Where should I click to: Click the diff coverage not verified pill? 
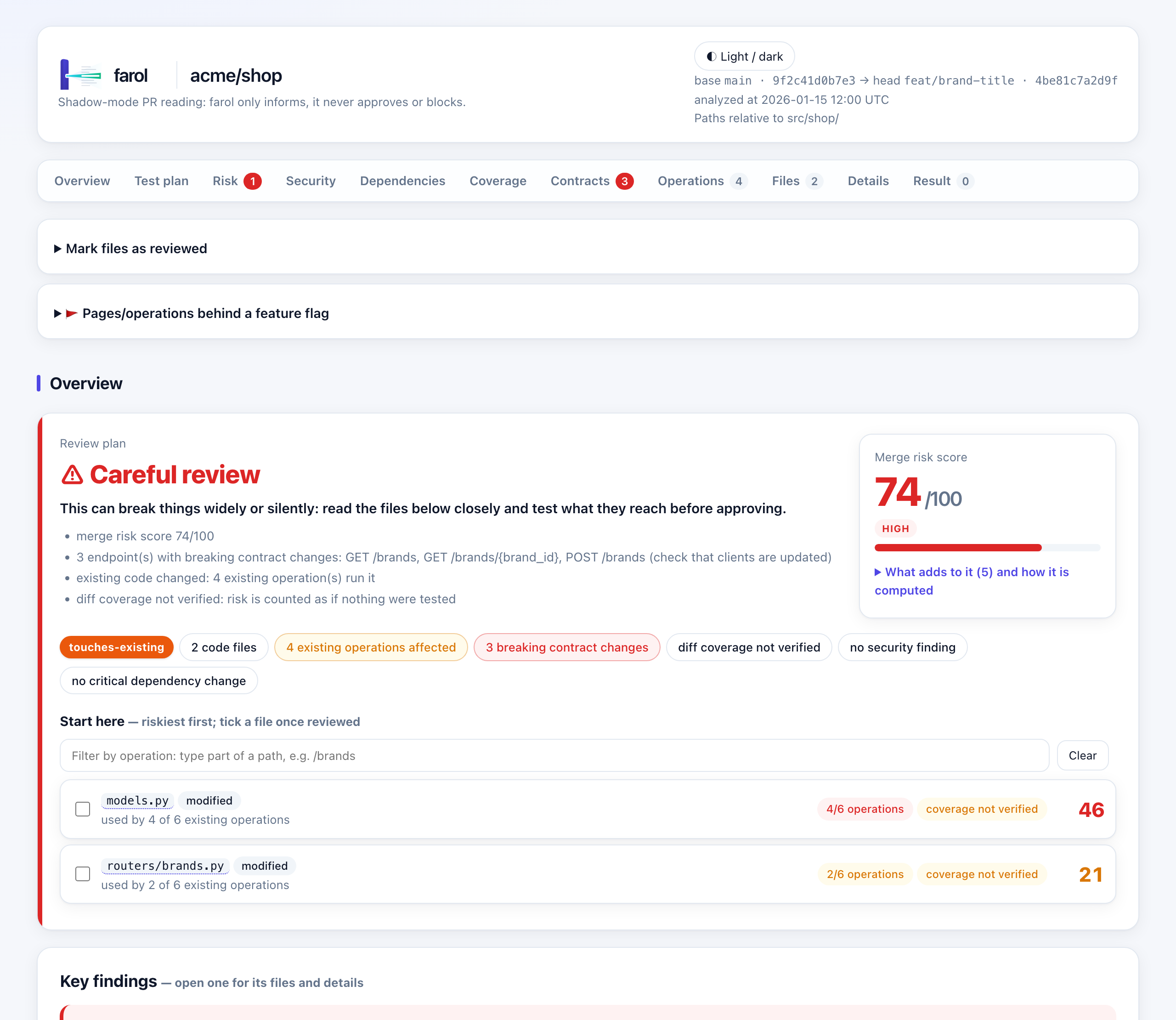[749, 647]
